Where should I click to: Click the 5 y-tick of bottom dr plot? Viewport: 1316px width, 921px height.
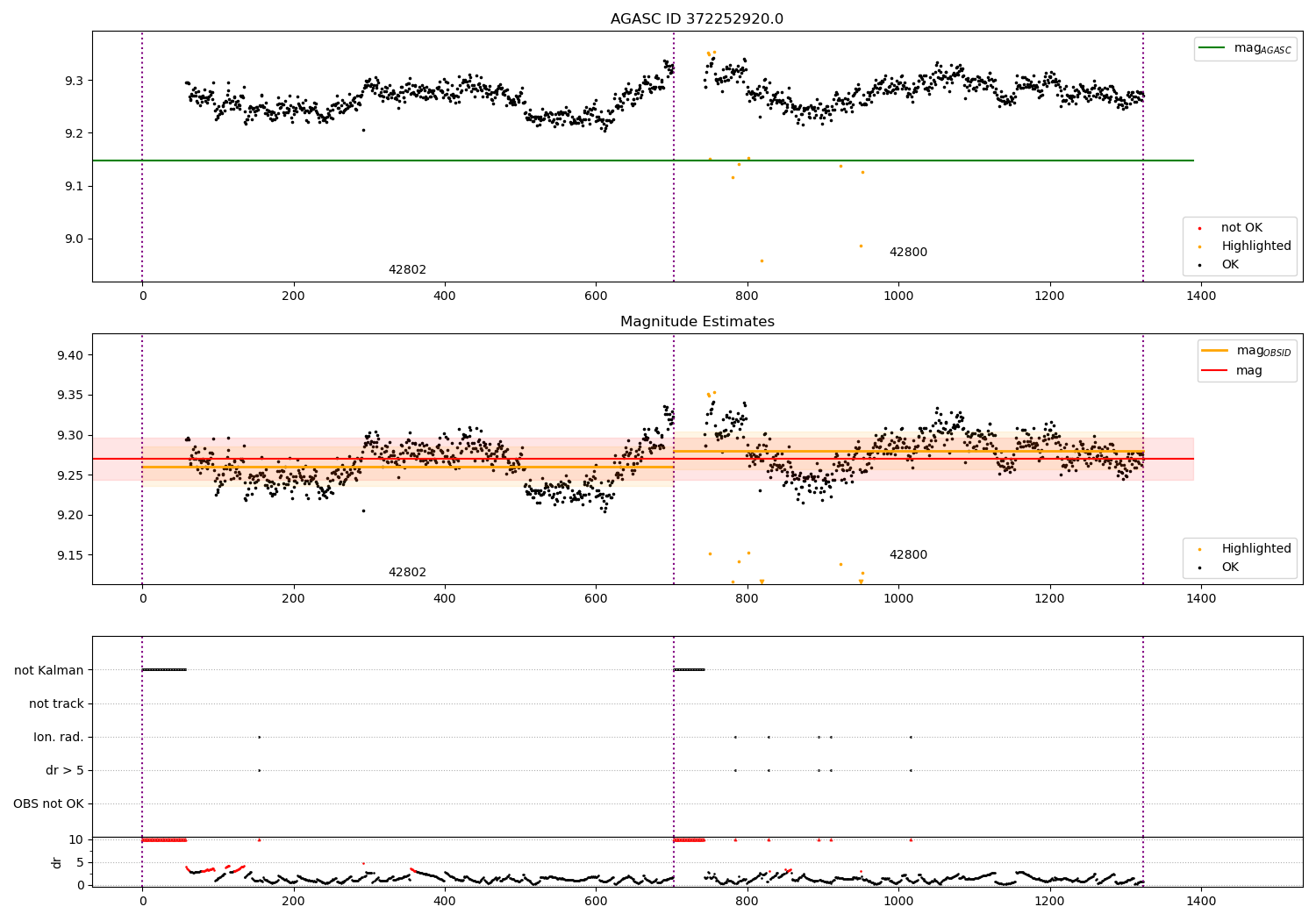[x=80, y=863]
